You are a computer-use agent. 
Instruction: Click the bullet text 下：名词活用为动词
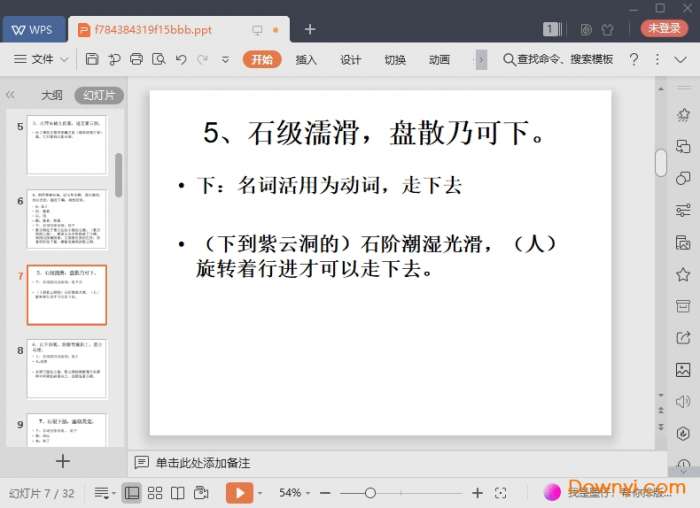(329, 185)
